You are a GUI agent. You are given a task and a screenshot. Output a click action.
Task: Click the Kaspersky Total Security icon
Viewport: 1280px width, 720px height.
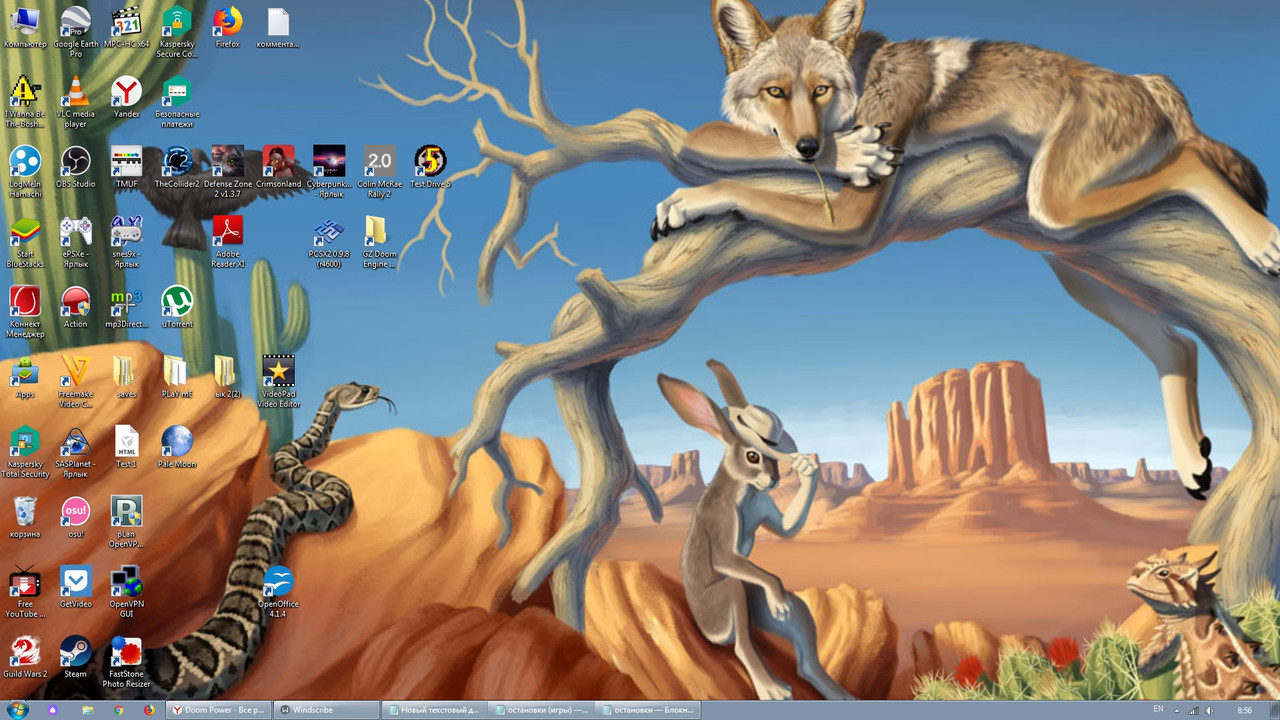click(25, 451)
